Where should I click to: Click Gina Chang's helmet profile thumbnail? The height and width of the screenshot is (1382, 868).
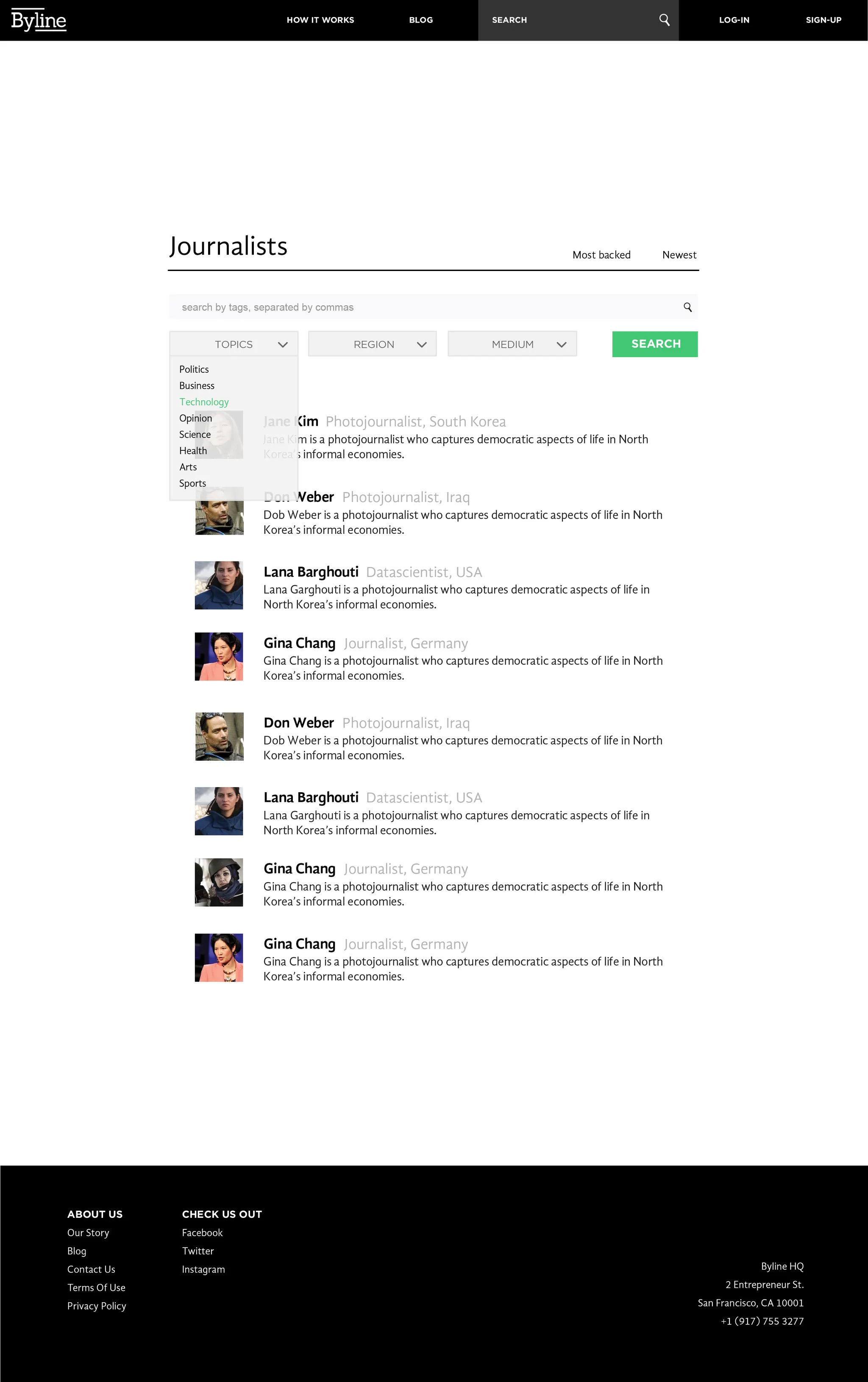tap(219, 883)
